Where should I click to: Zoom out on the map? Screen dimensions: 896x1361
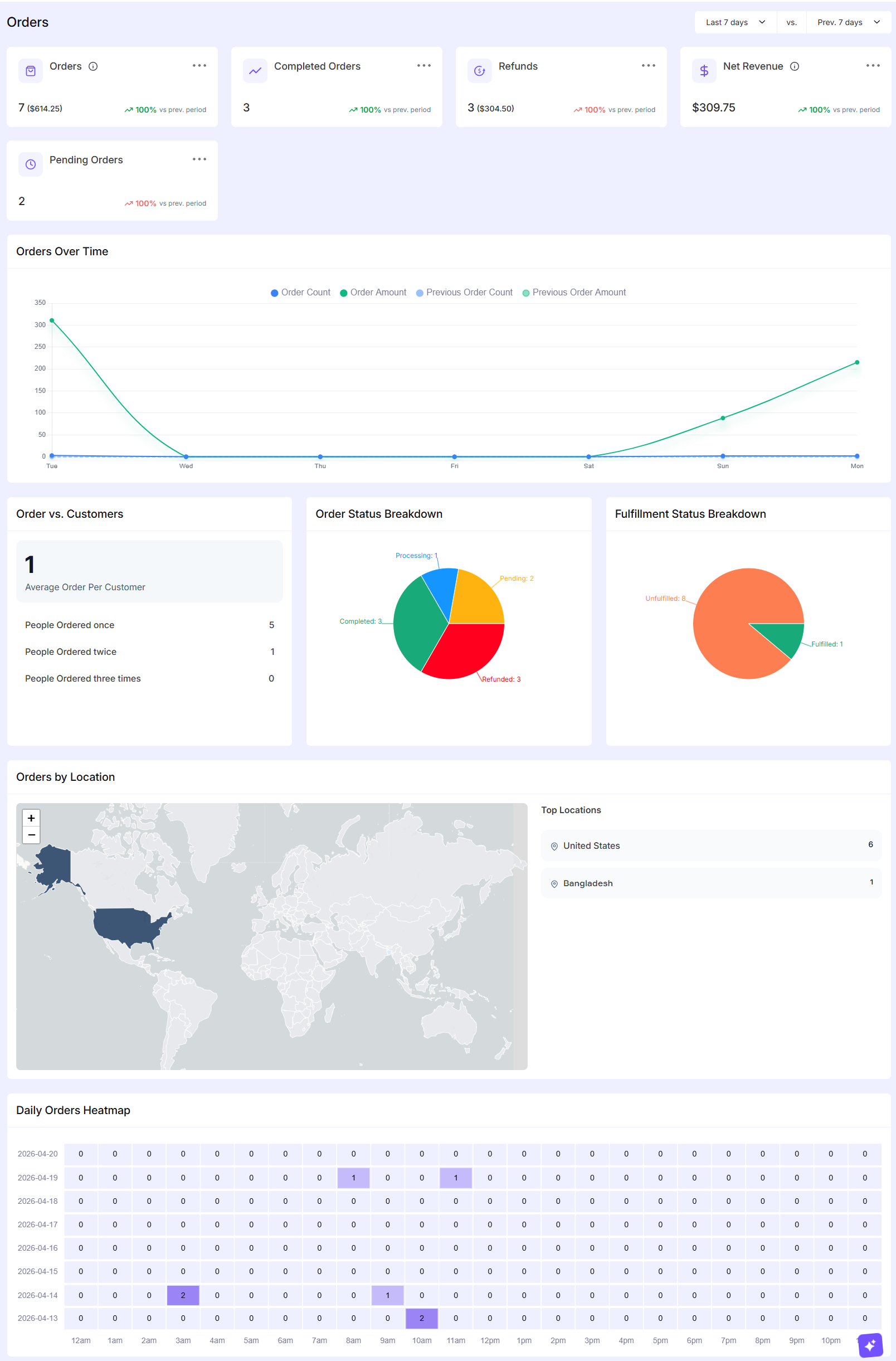(x=31, y=835)
